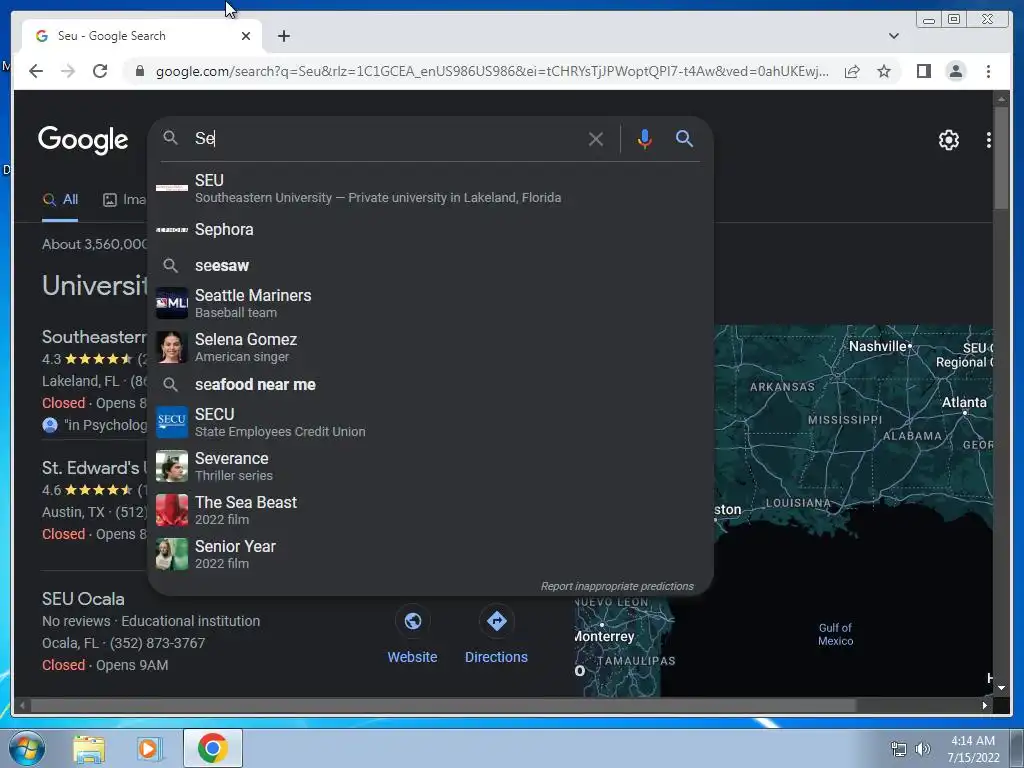Share this page from address bar
Screen dimensions: 1024x768
click(x=852, y=71)
